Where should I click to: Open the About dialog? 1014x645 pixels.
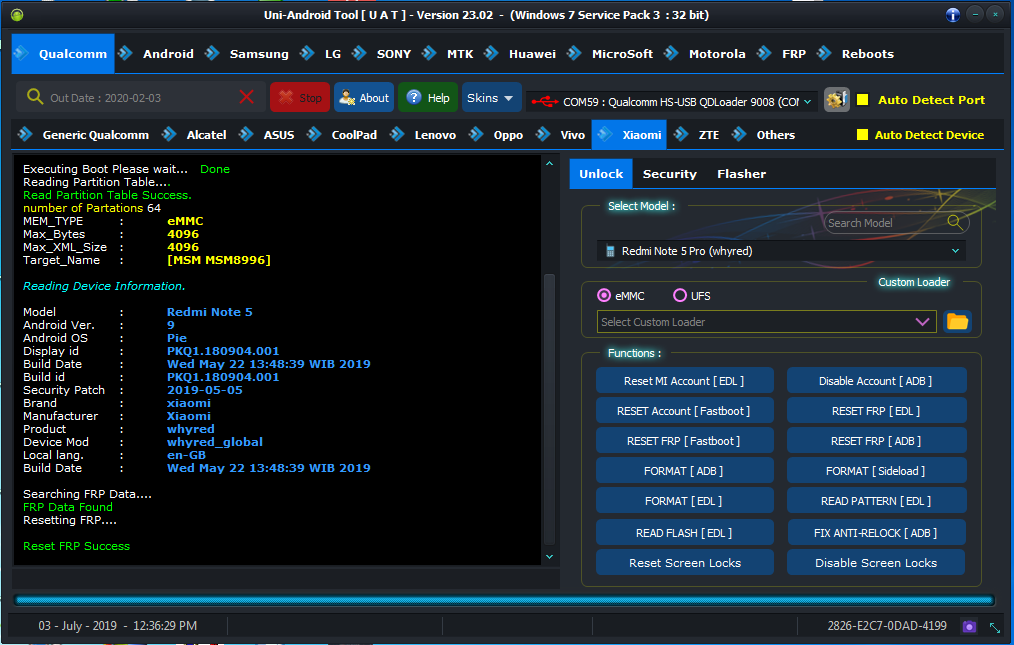point(364,98)
